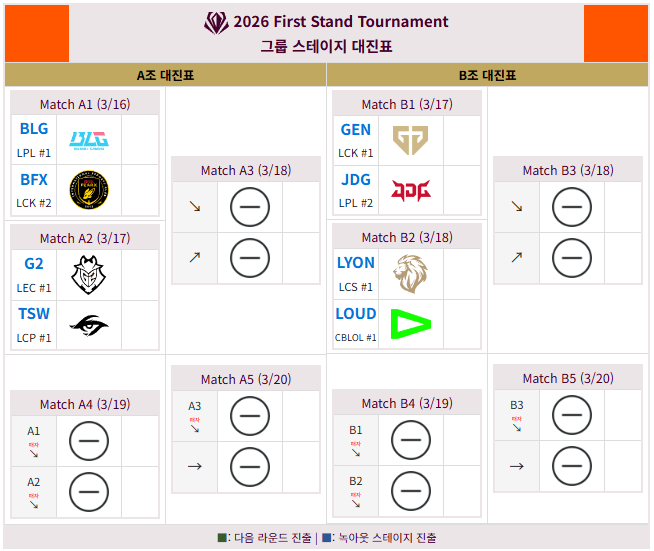Click the BFX team logo
Viewport: 654px width, 551px height.
89,190
